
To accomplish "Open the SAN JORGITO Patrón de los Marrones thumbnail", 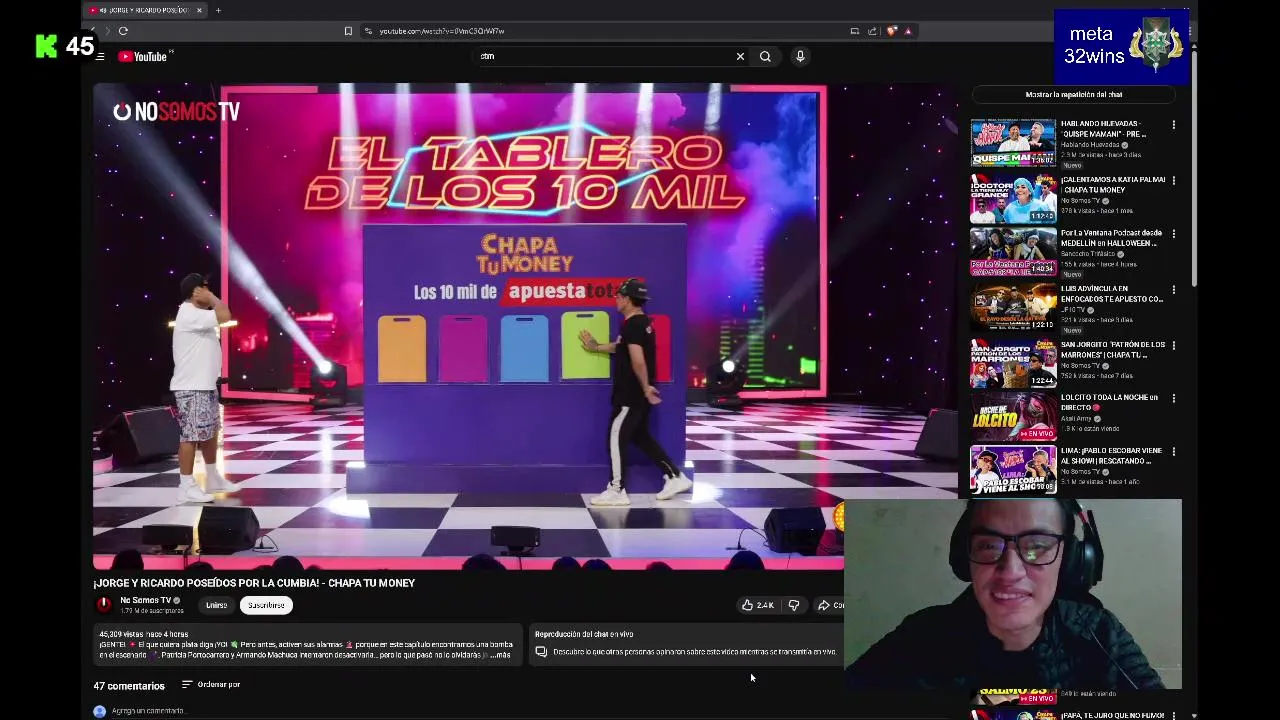I will click(x=1013, y=363).
